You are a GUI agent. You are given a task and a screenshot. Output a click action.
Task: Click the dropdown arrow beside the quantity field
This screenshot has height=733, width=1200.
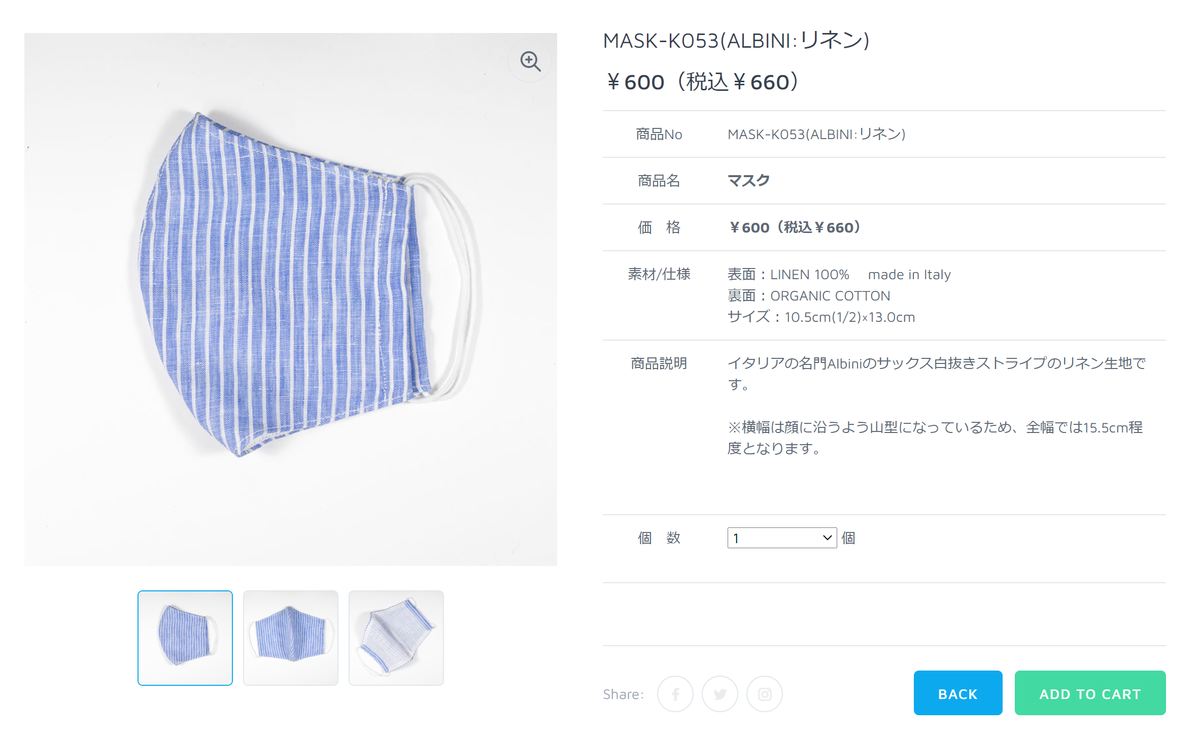click(827, 537)
